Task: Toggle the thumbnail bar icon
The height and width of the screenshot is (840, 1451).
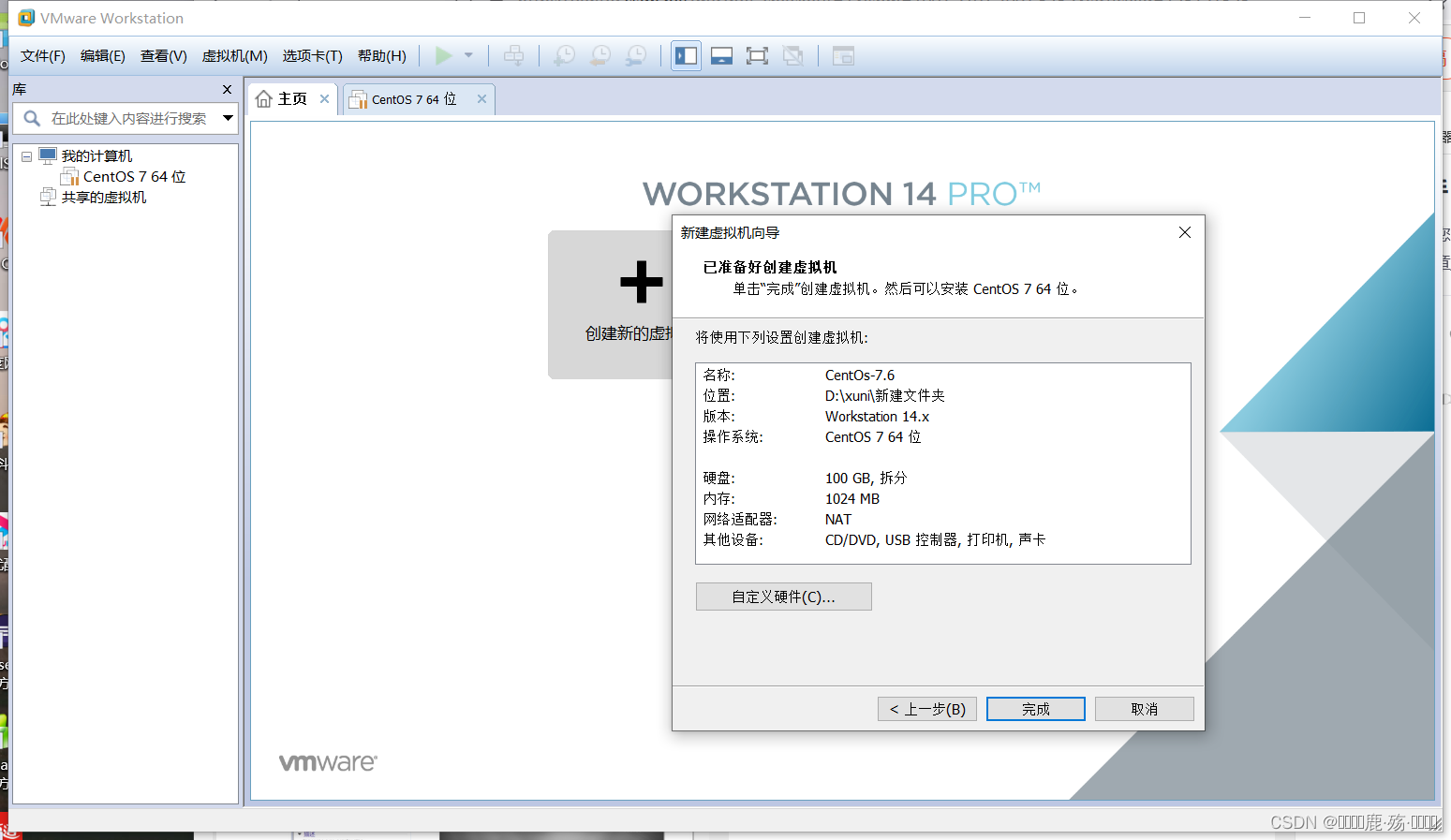Action: pos(721,56)
